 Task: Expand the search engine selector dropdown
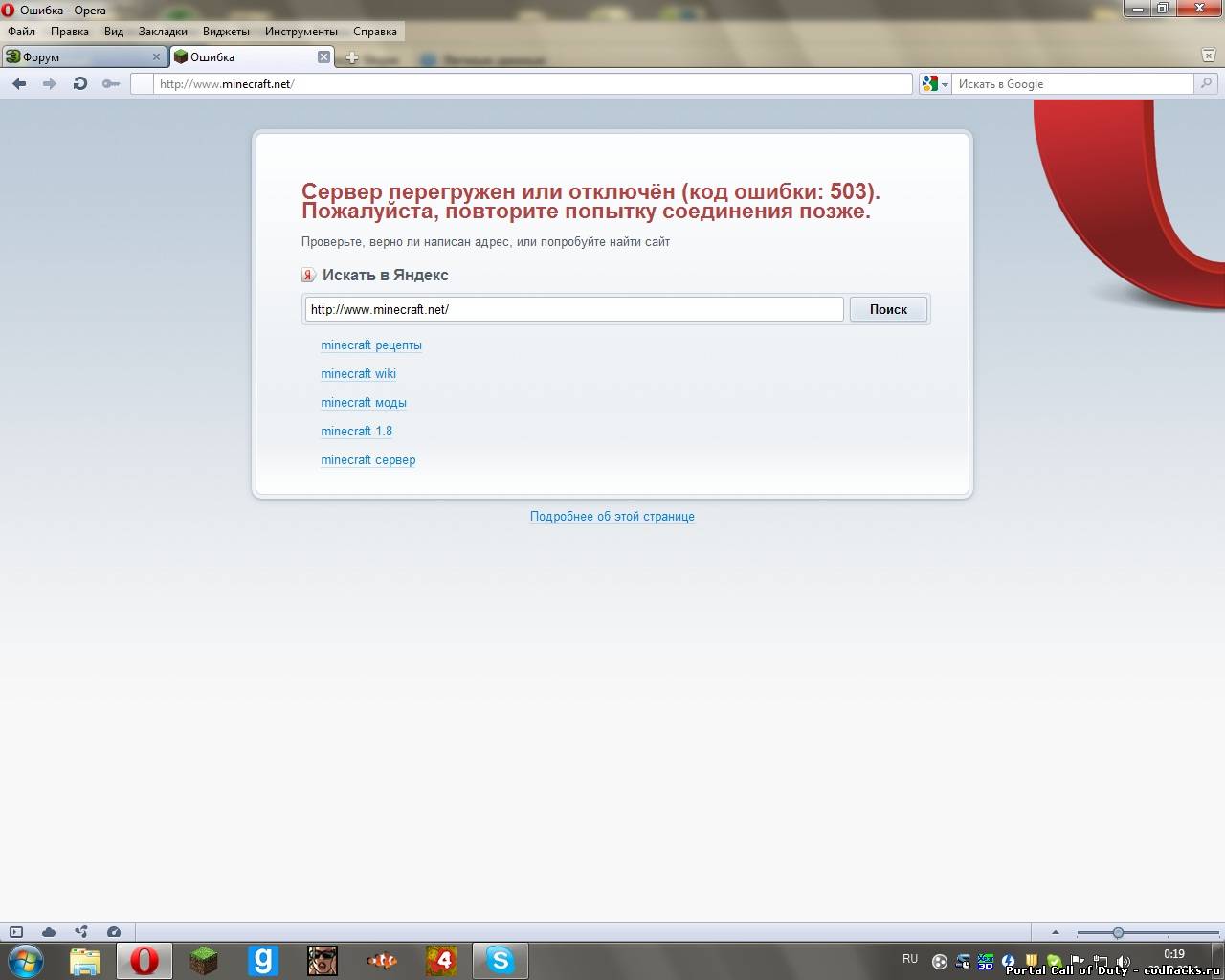tap(935, 84)
